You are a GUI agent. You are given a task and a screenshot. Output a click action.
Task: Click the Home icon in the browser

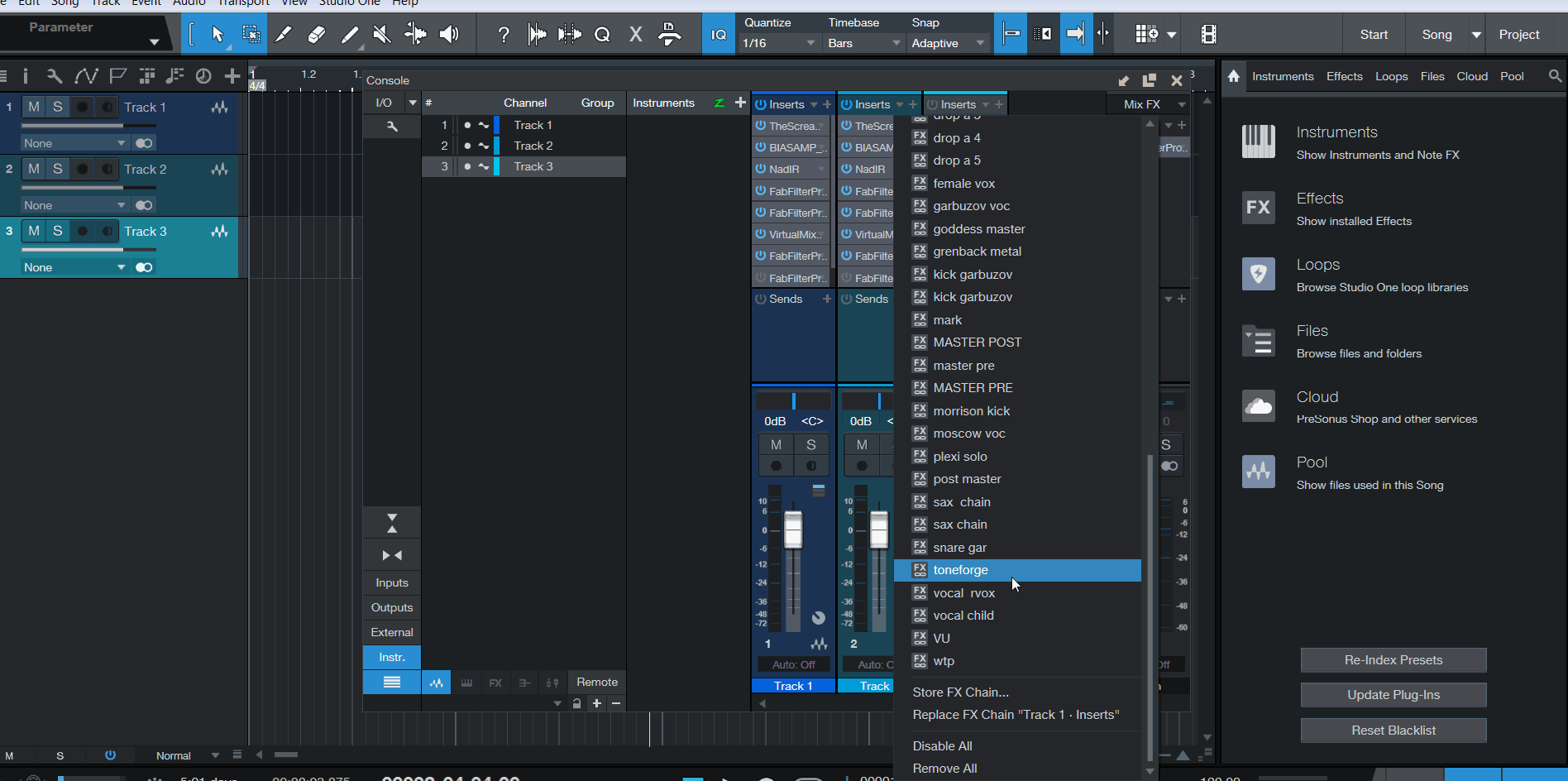[x=1234, y=76]
